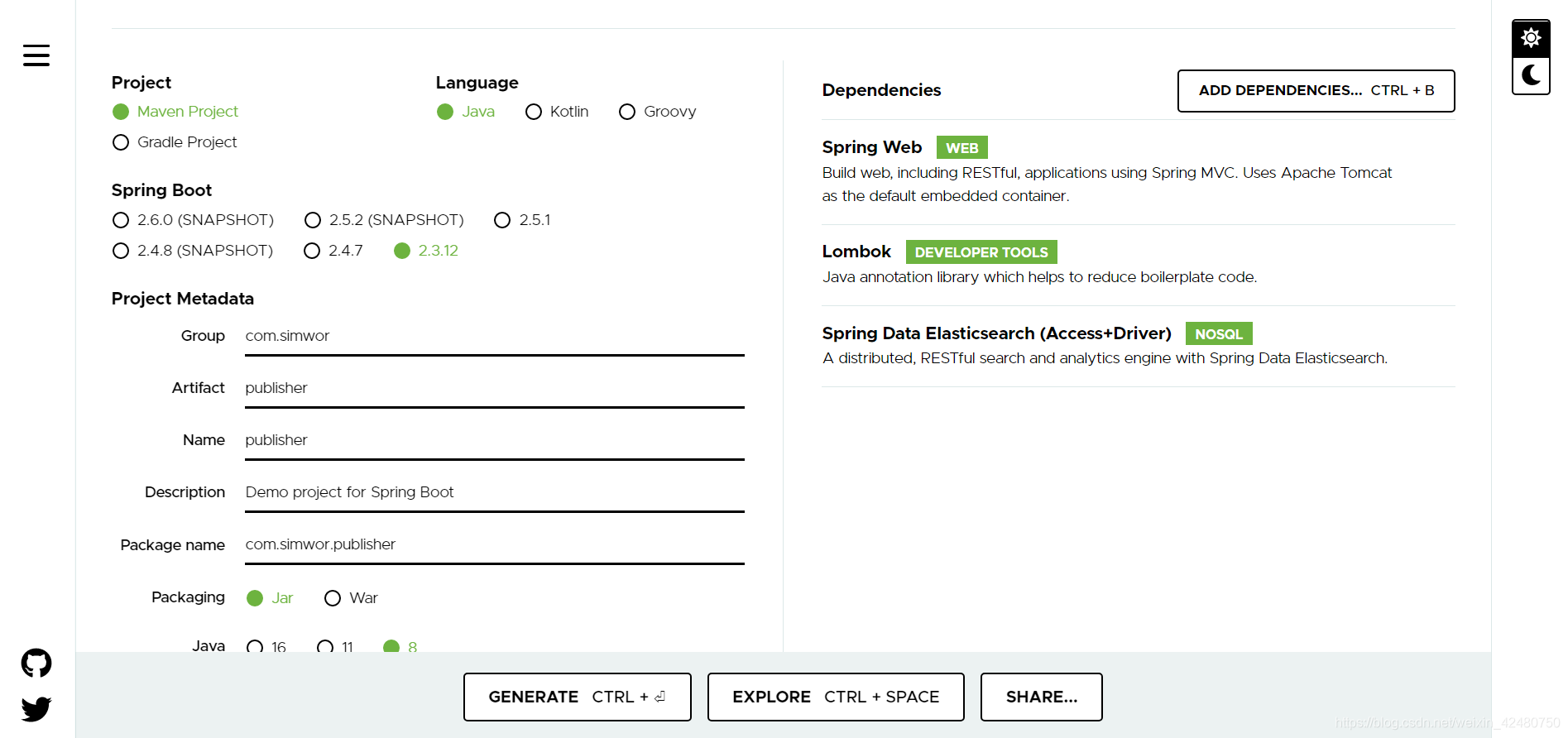This screenshot has height=738, width=1568.
Task: Select Spring Boot 2.4.8 (SNAPSHOT)
Action: [193, 251]
